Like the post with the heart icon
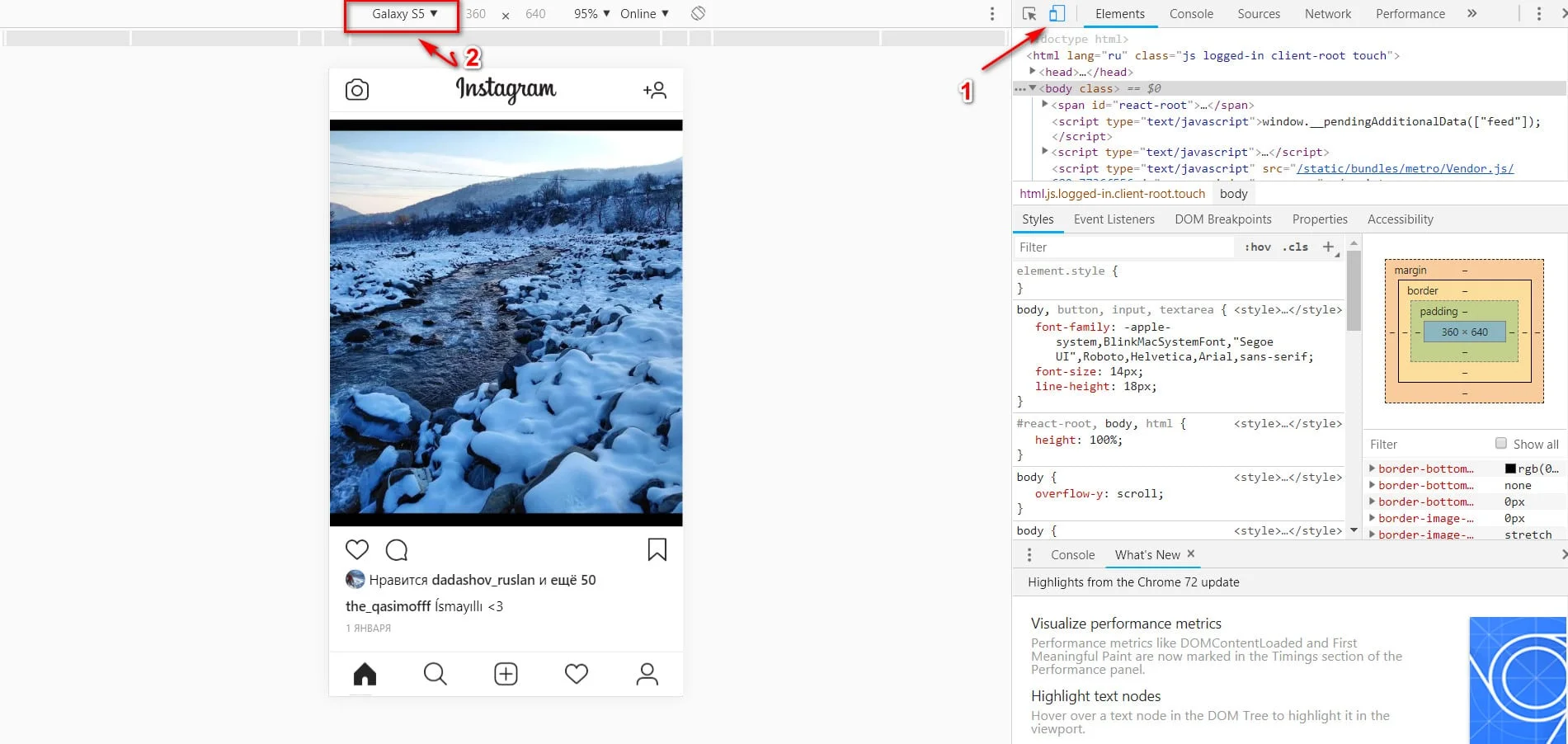Image resolution: width=1568 pixels, height=744 pixels. [x=357, y=549]
